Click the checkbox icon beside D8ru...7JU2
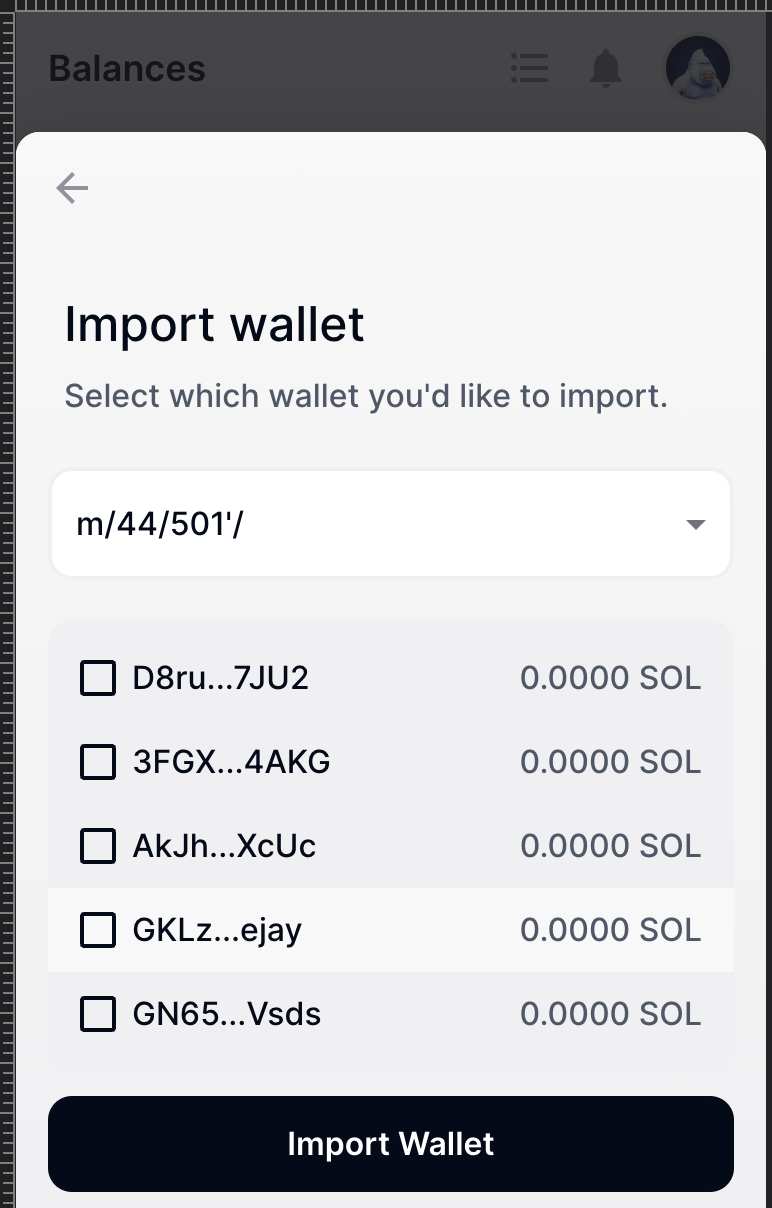Screen dimensions: 772x1208 coord(97,677)
